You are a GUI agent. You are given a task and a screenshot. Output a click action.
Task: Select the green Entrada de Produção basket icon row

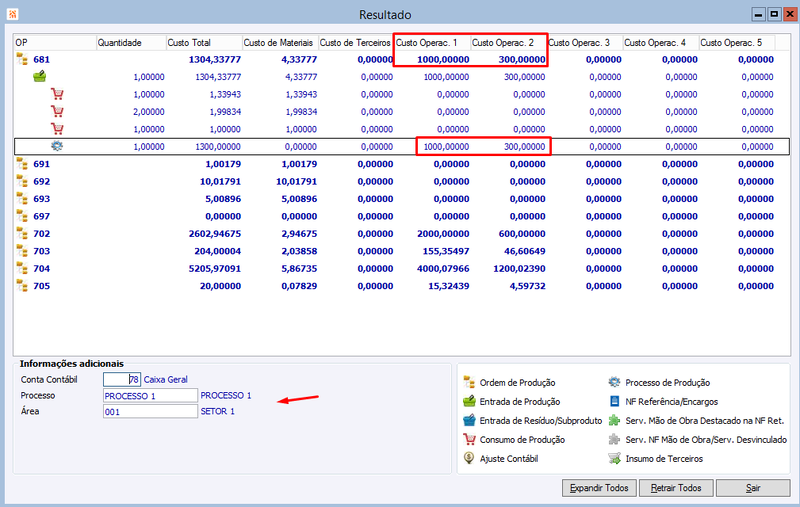(x=40, y=77)
